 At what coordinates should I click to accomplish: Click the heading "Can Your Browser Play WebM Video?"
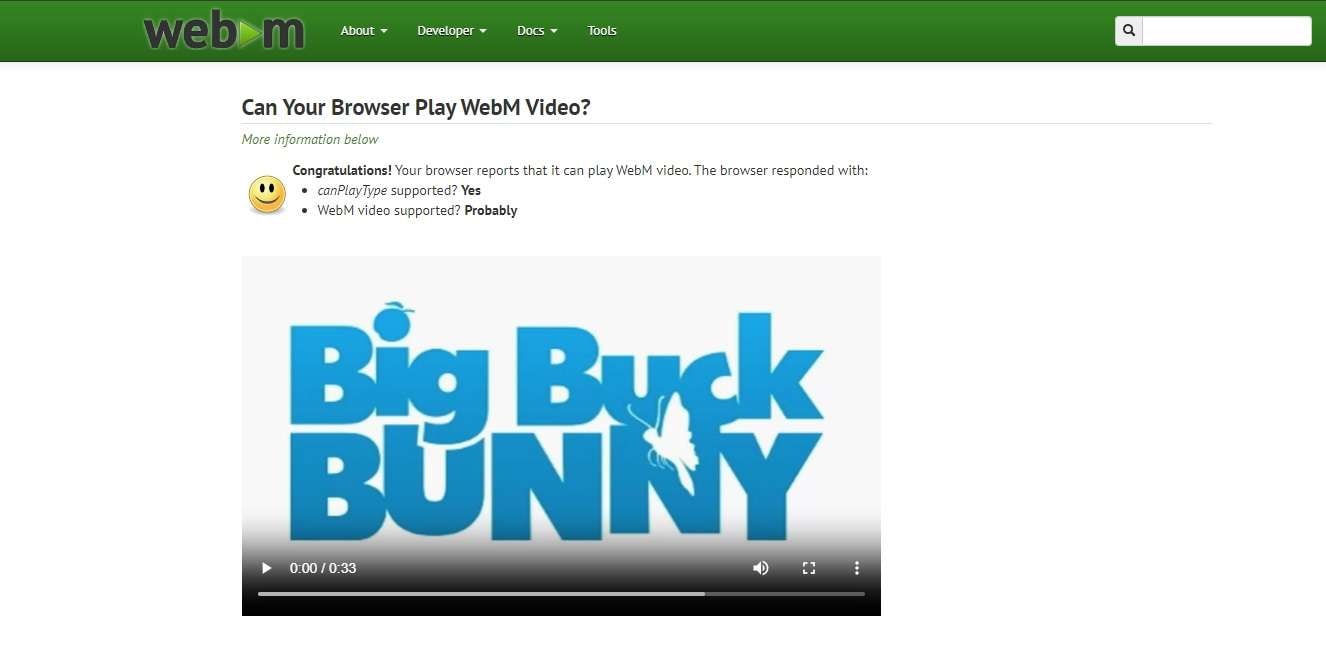pos(416,107)
